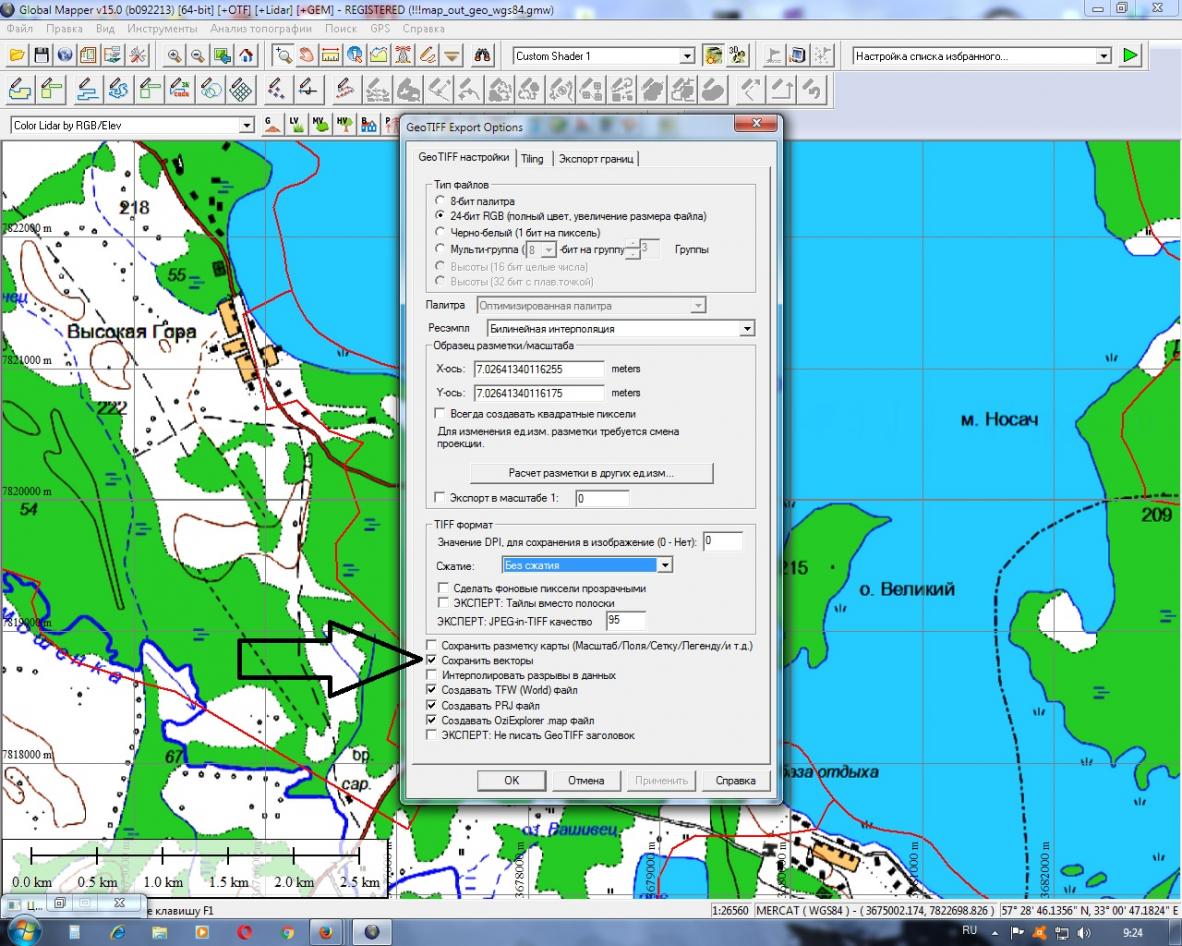
Task: Uncheck the Сохранить векторы checkbox
Action: pyautogui.click(x=432, y=661)
